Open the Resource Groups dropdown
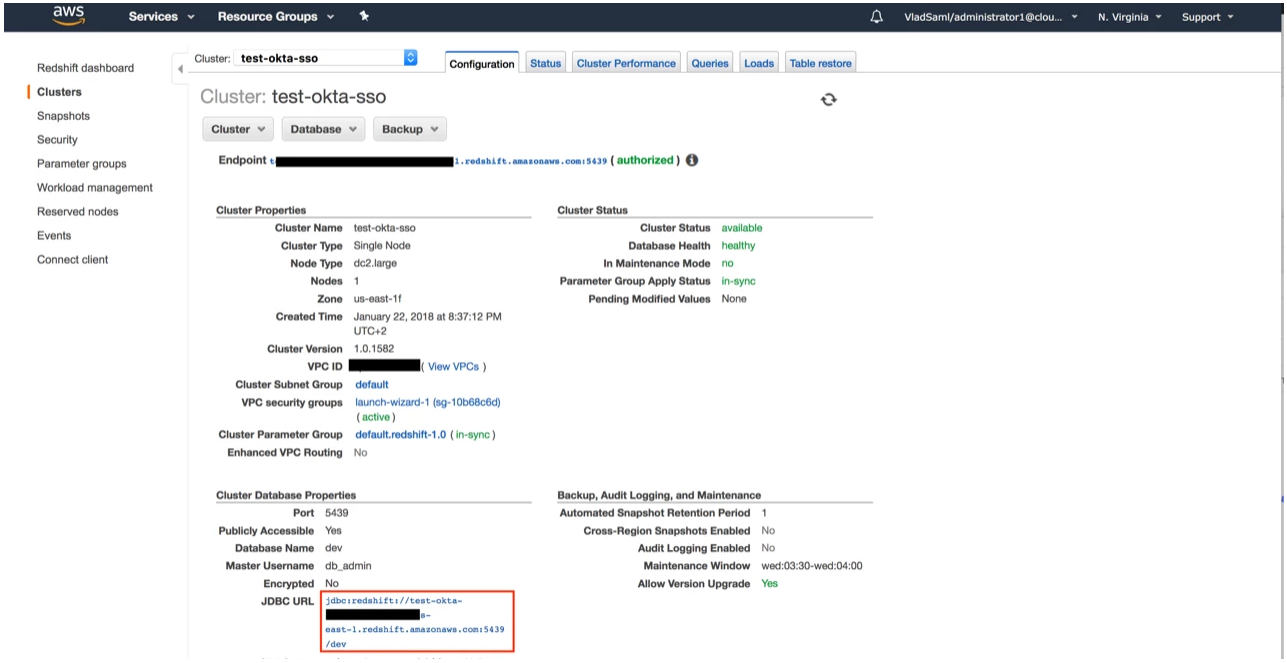This screenshot has width=1287, height=663. (274, 17)
